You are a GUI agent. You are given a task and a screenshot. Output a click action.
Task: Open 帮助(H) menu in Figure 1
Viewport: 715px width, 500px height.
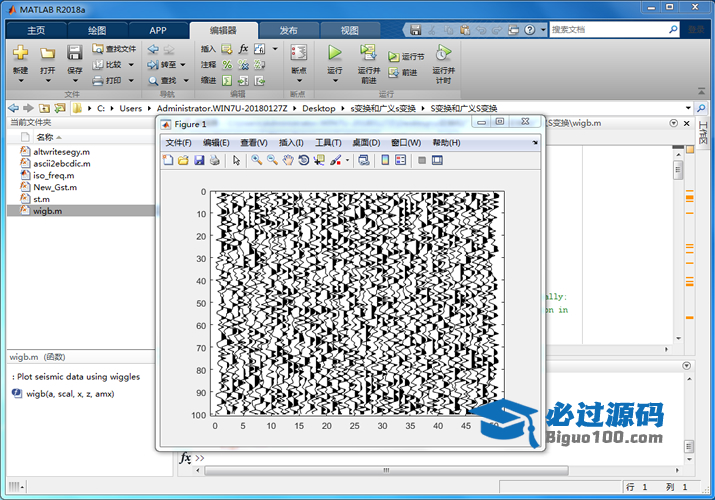446,143
